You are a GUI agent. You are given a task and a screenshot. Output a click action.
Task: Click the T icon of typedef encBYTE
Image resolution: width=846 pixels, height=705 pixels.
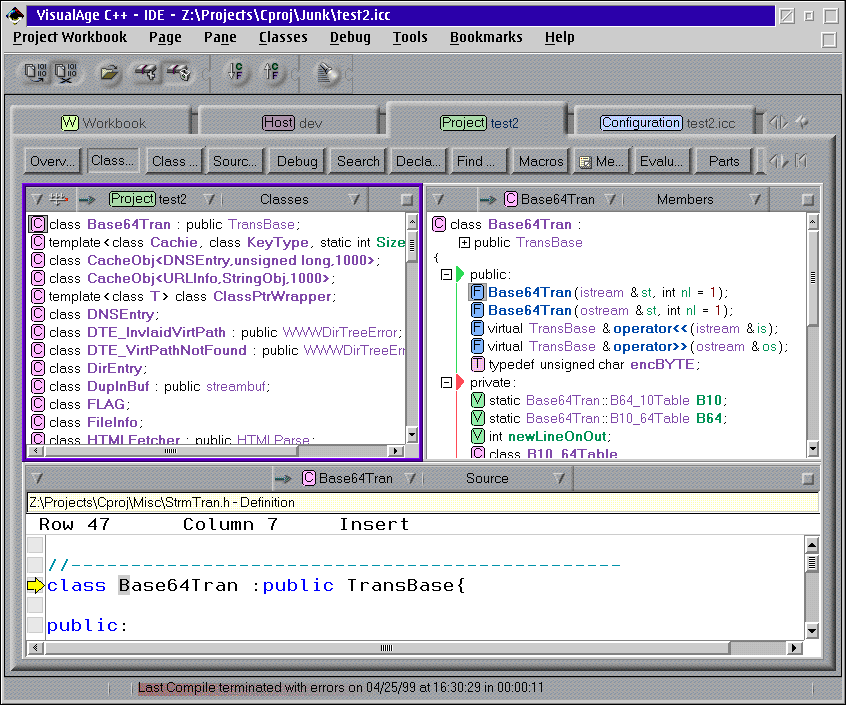click(x=477, y=364)
